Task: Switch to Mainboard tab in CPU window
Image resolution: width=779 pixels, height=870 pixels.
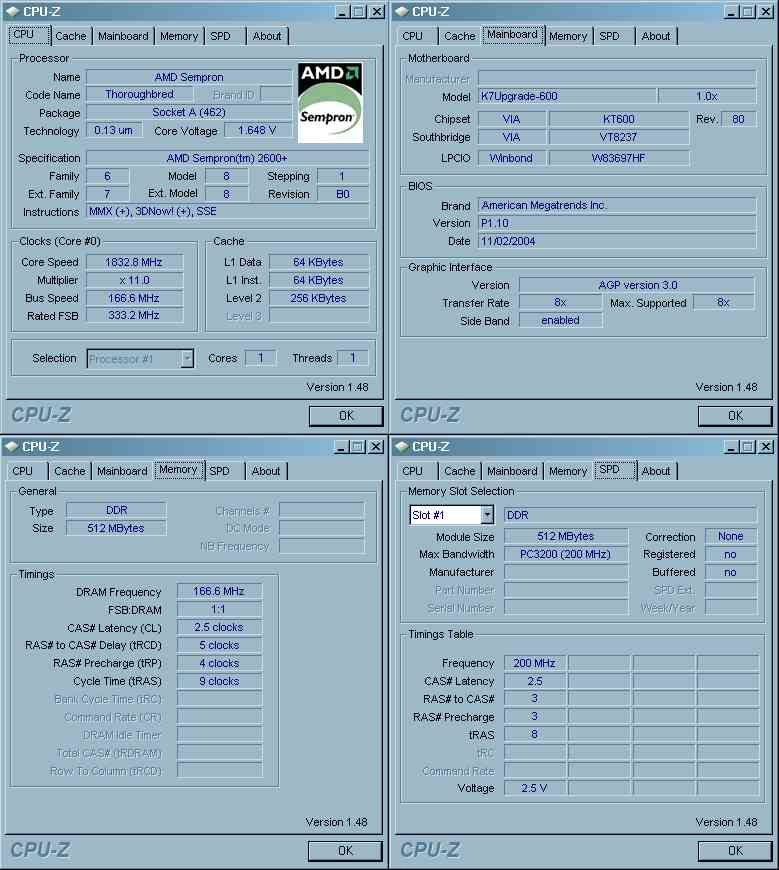Action: [123, 36]
